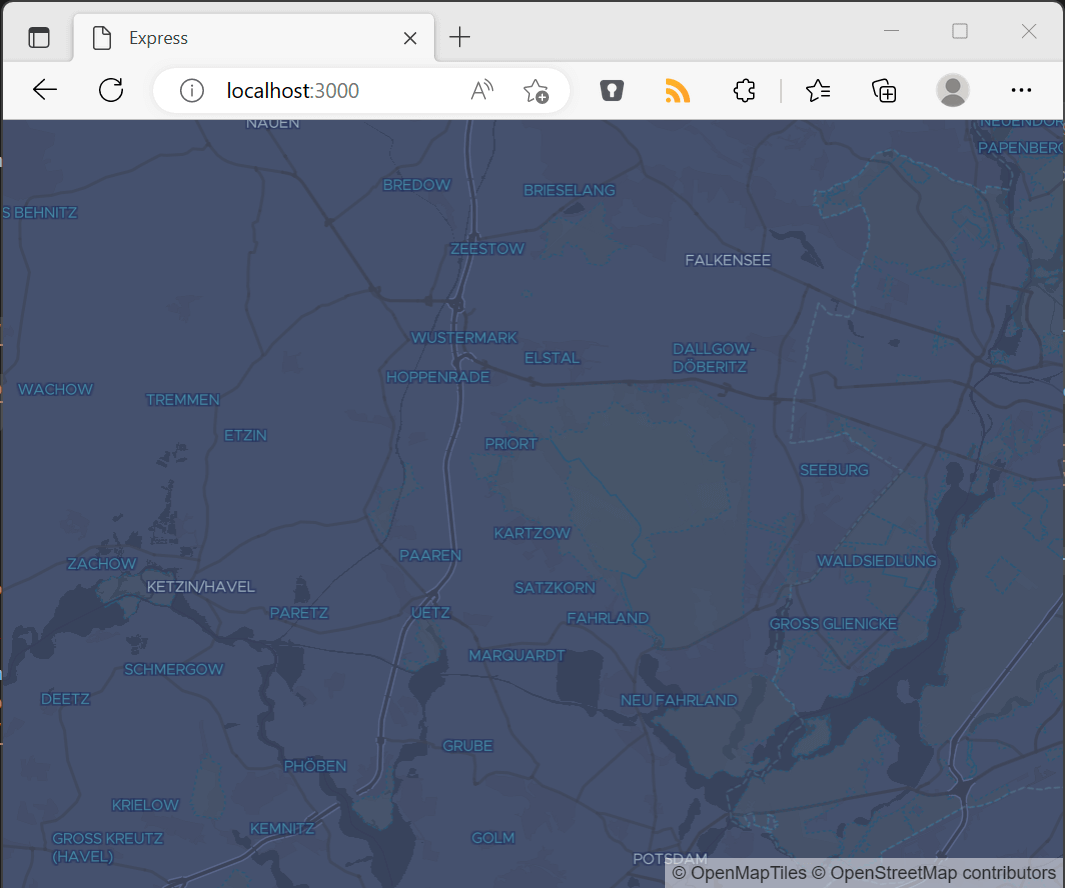Toggle the vertical tabs actions button
This screenshot has height=888, width=1065.
point(38,38)
